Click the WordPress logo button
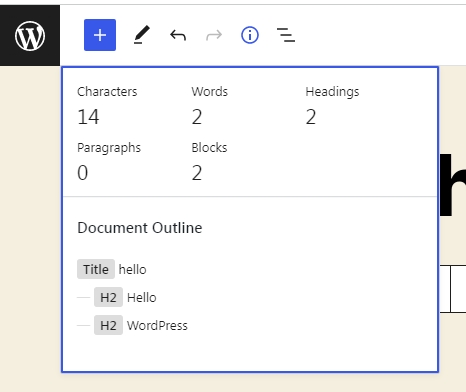The image size is (466, 392). tap(30, 35)
